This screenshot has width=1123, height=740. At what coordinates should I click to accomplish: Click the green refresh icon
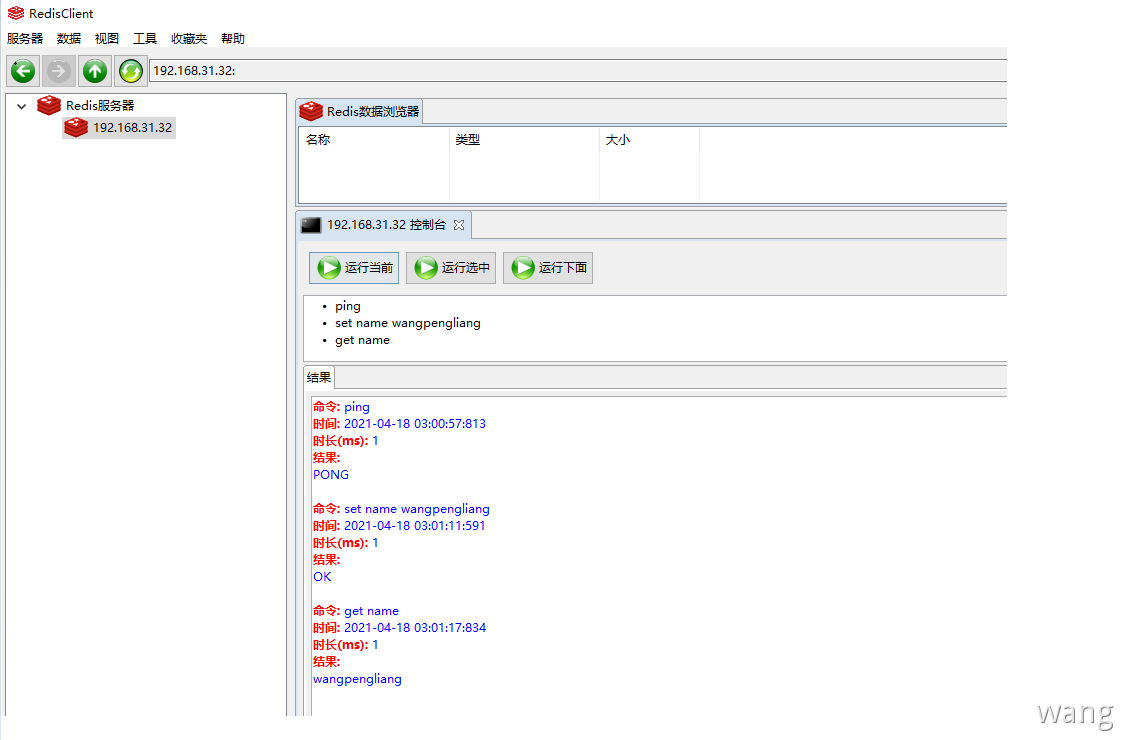[x=130, y=71]
